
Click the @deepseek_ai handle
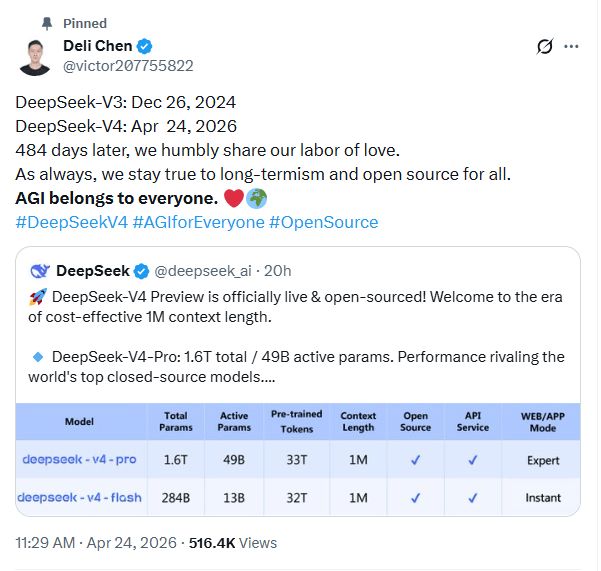point(203,271)
